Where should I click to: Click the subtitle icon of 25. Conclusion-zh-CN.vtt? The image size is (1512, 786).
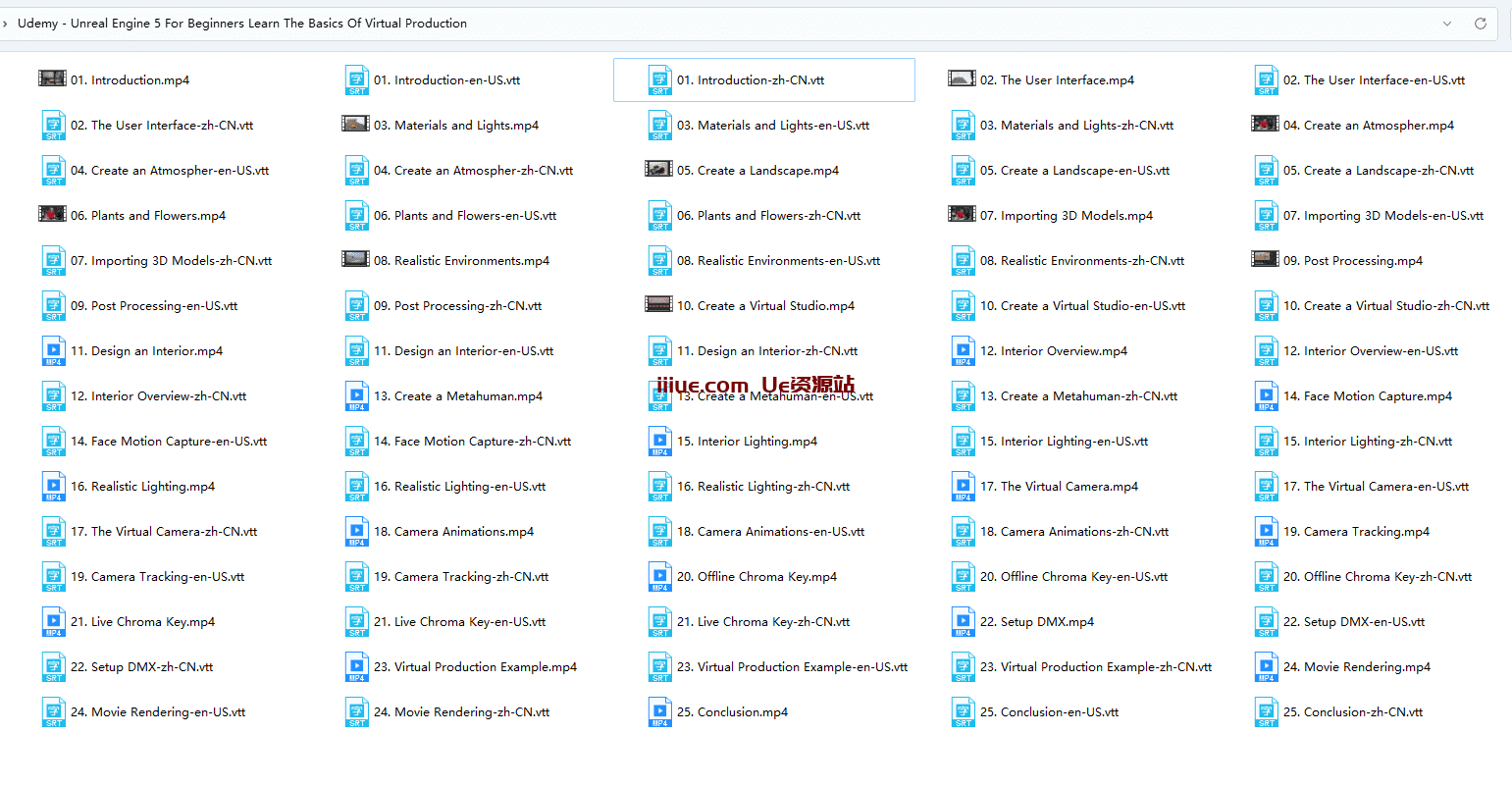1267,712
